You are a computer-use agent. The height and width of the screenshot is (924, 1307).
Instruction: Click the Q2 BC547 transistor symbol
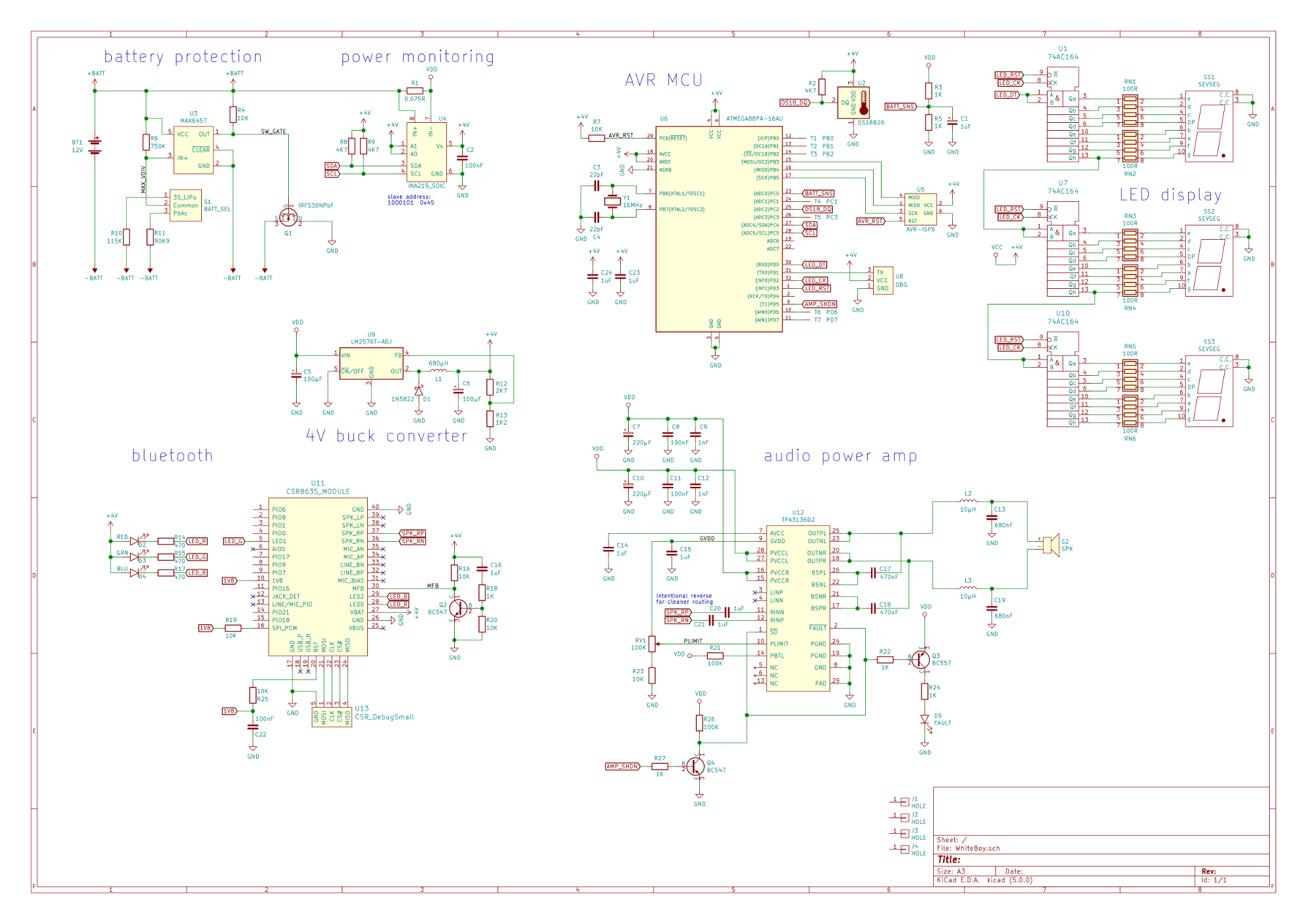pyautogui.click(x=459, y=608)
